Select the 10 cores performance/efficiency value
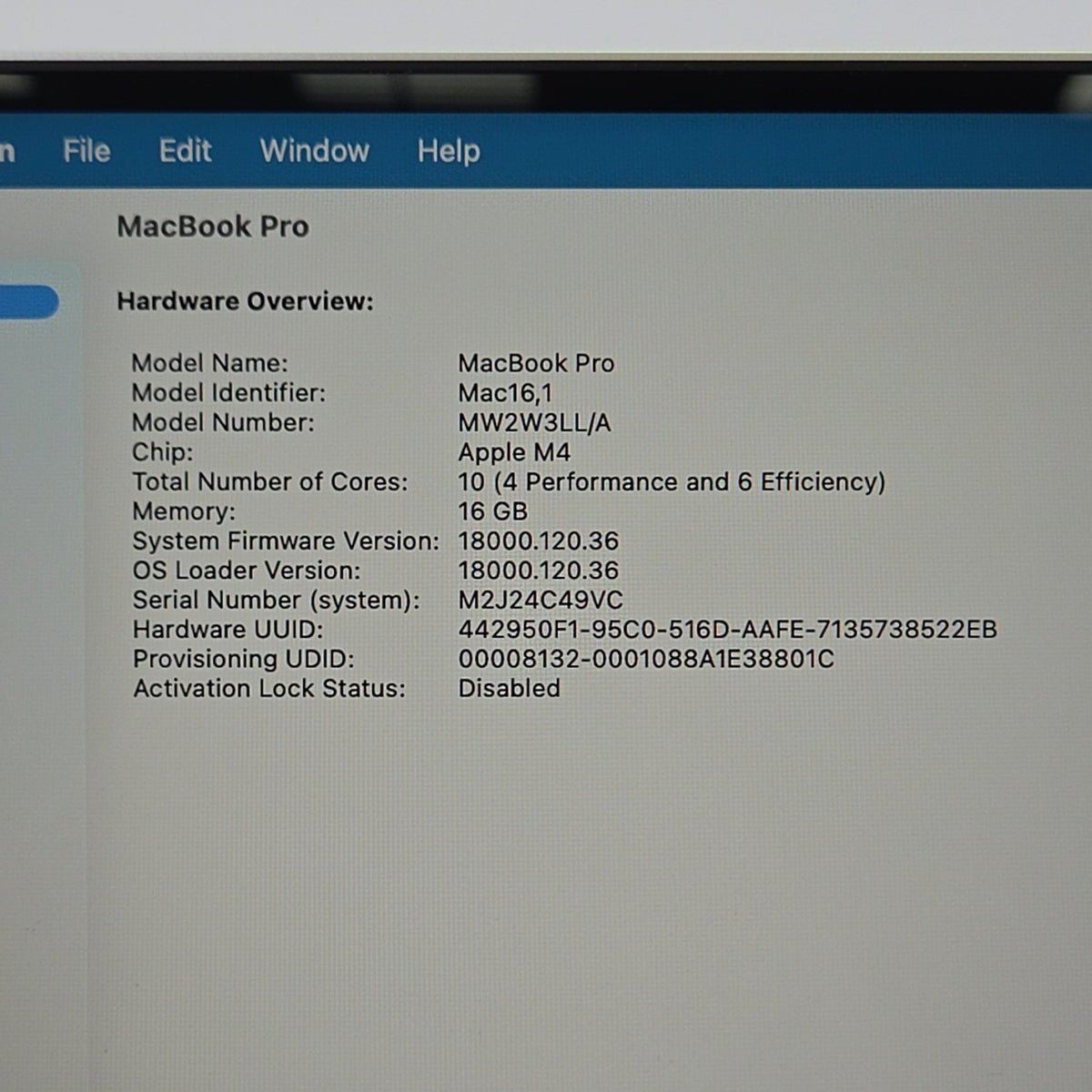The image size is (1092, 1092). [x=672, y=482]
